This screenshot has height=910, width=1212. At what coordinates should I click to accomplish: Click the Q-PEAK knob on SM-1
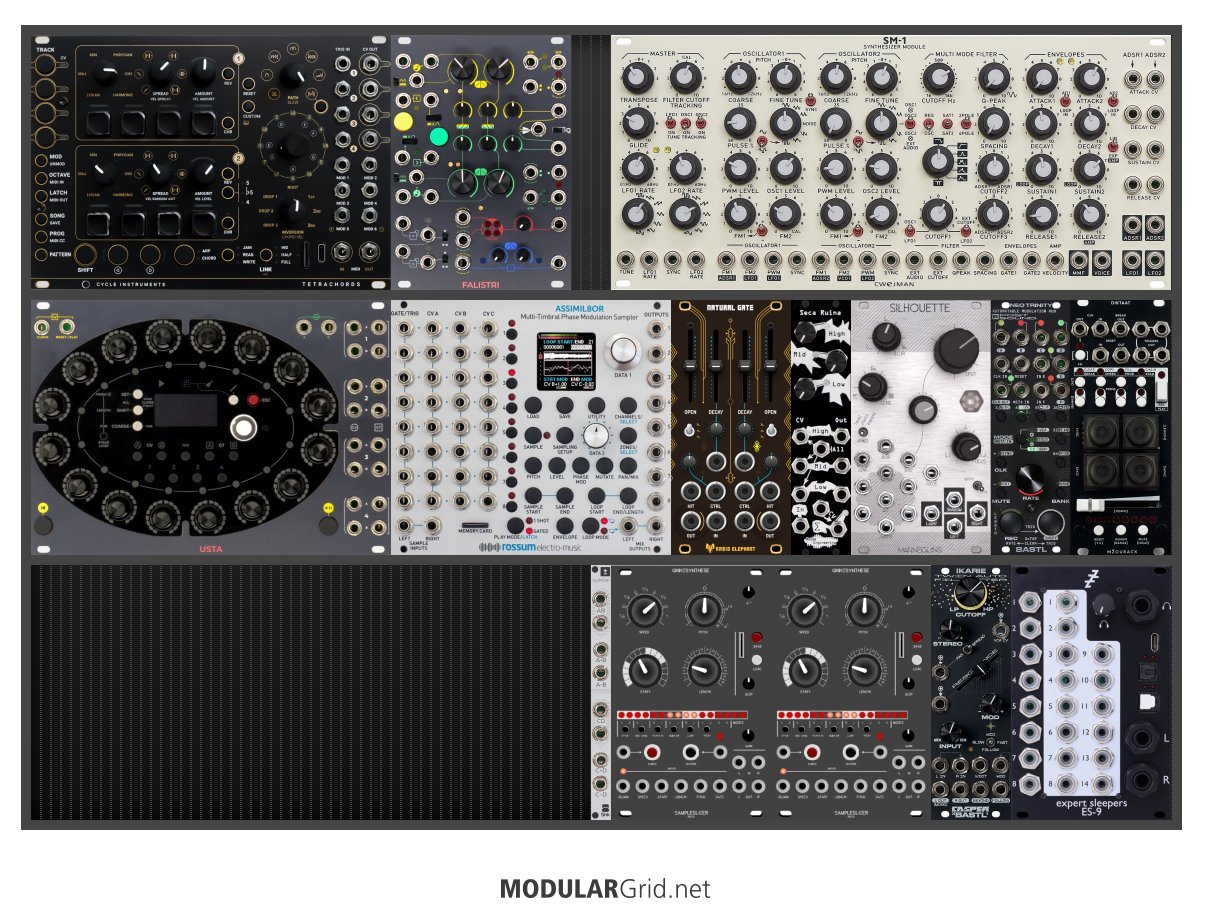(x=993, y=78)
